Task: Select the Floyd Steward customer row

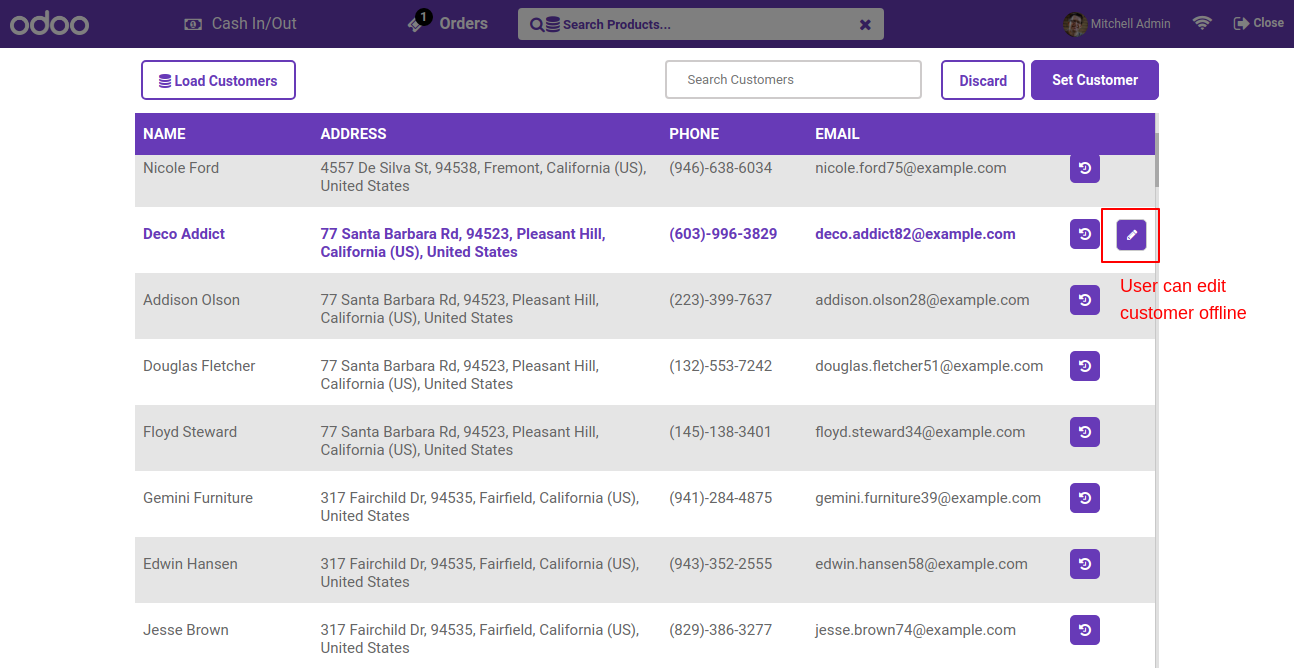Action: coord(645,438)
